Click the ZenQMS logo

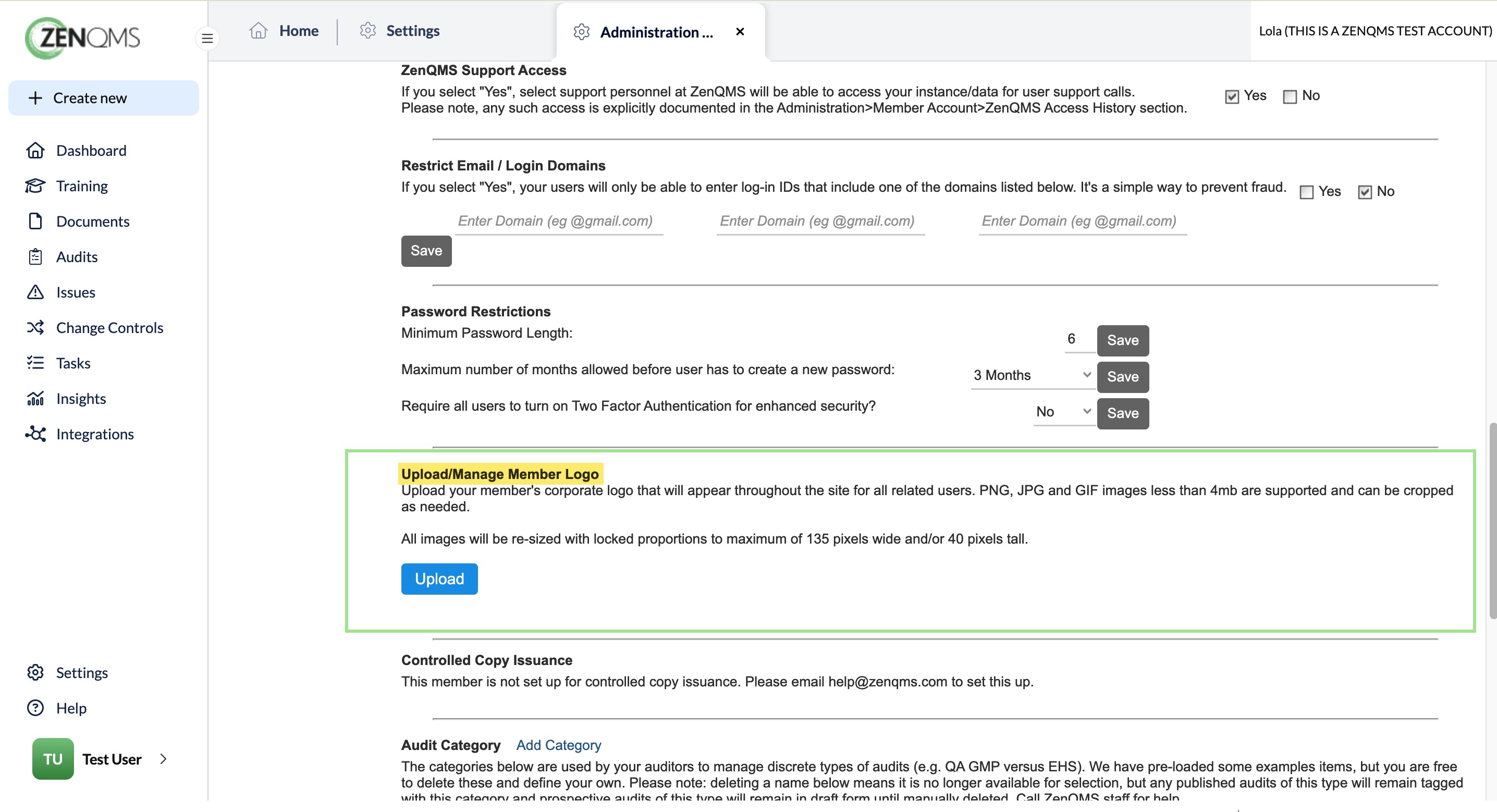(82, 39)
